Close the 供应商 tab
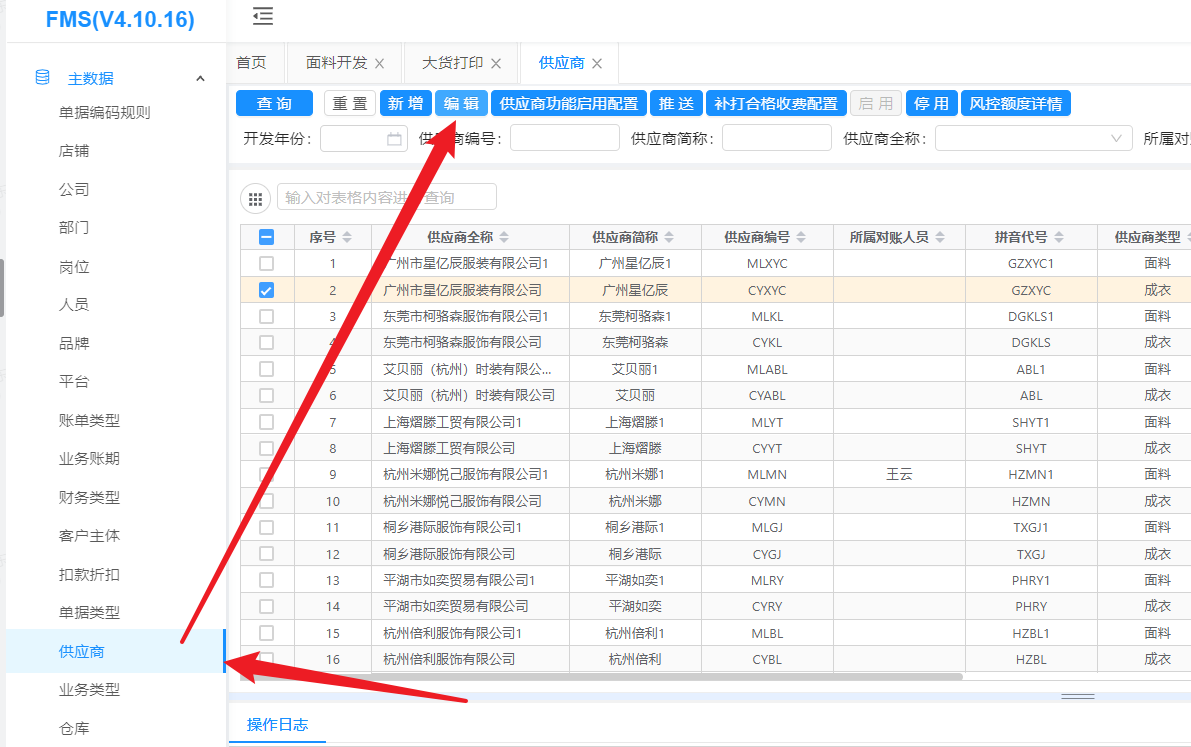Screen dimensions: 1191x747 (597, 63)
